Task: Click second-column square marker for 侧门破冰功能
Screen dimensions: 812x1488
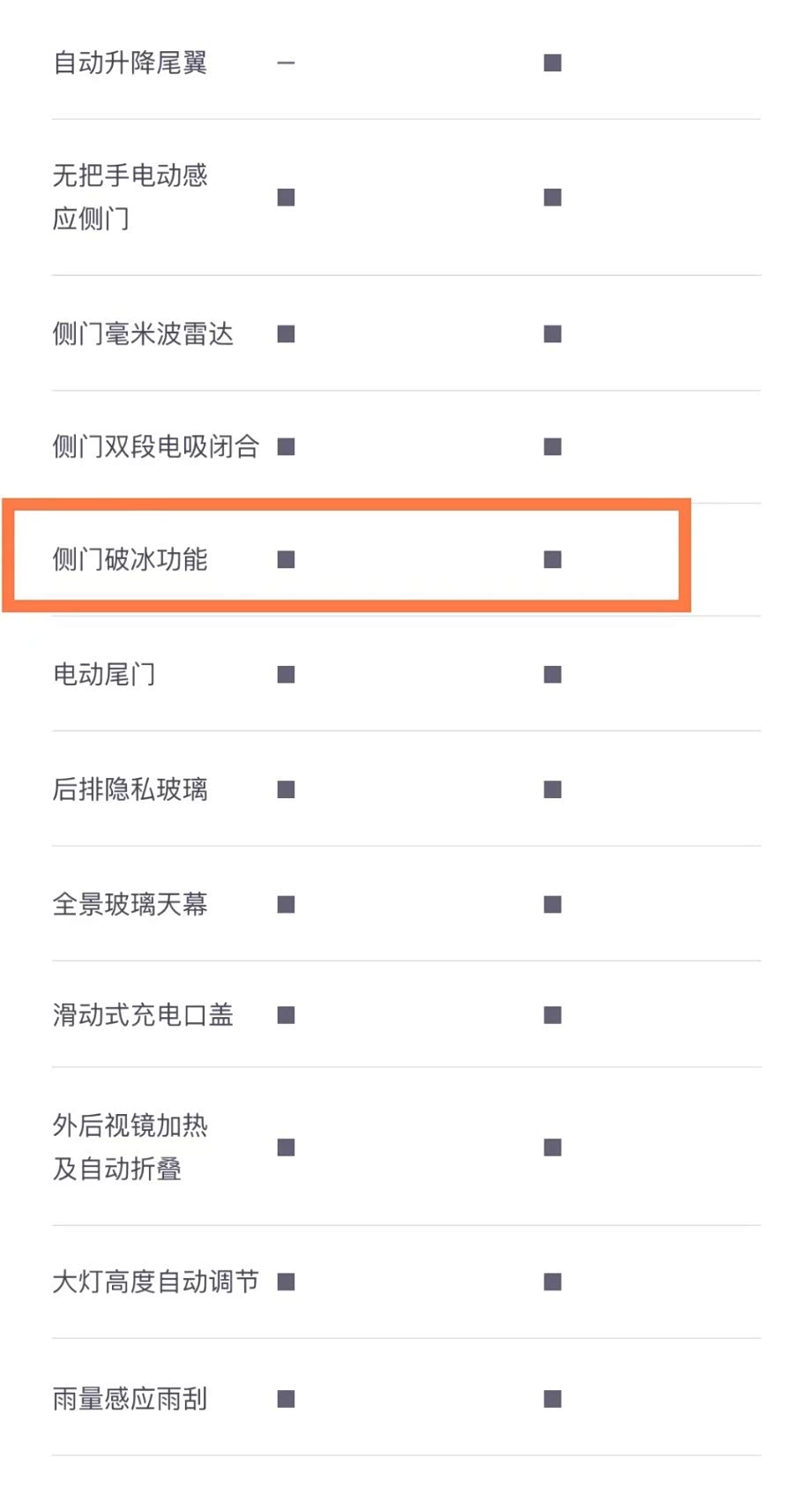Action: click(x=553, y=560)
